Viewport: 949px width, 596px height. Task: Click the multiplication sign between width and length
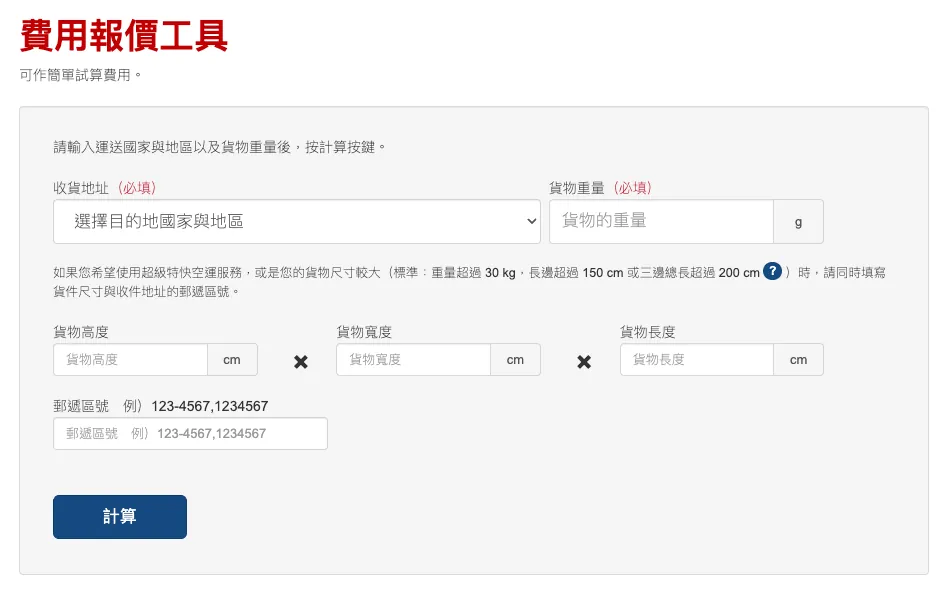(x=584, y=362)
